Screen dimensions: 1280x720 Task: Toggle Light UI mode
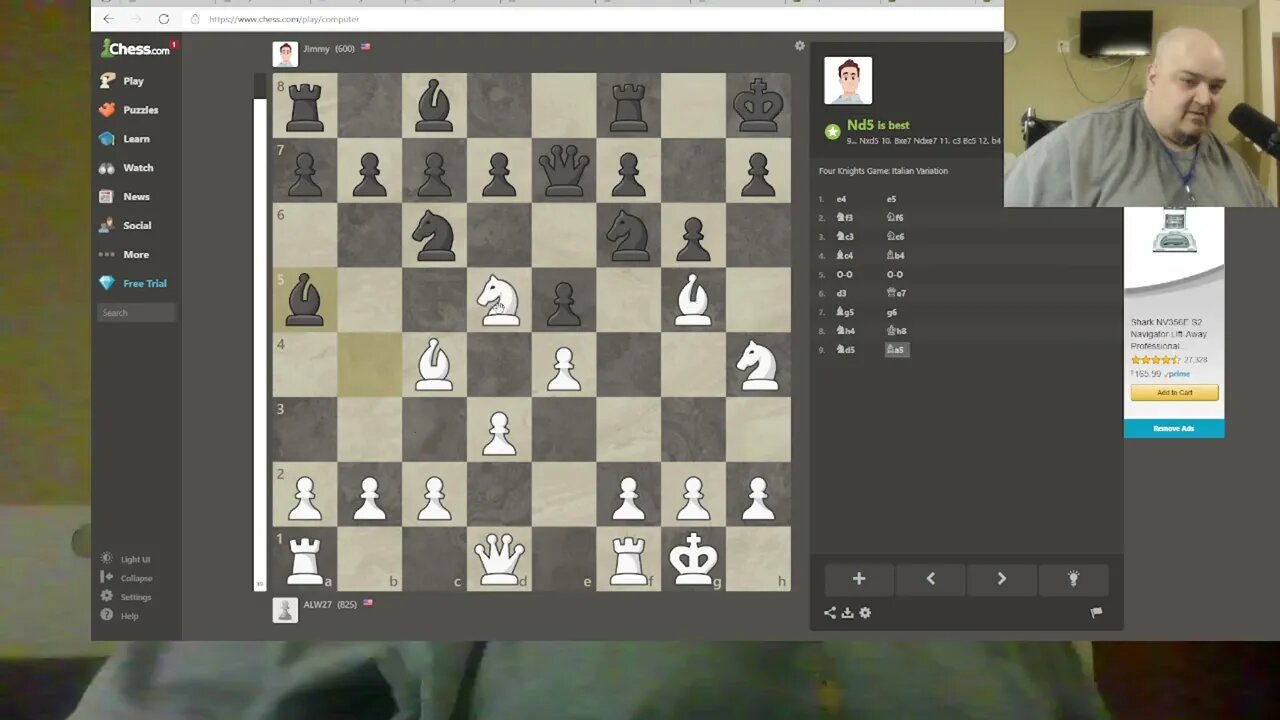126,559
